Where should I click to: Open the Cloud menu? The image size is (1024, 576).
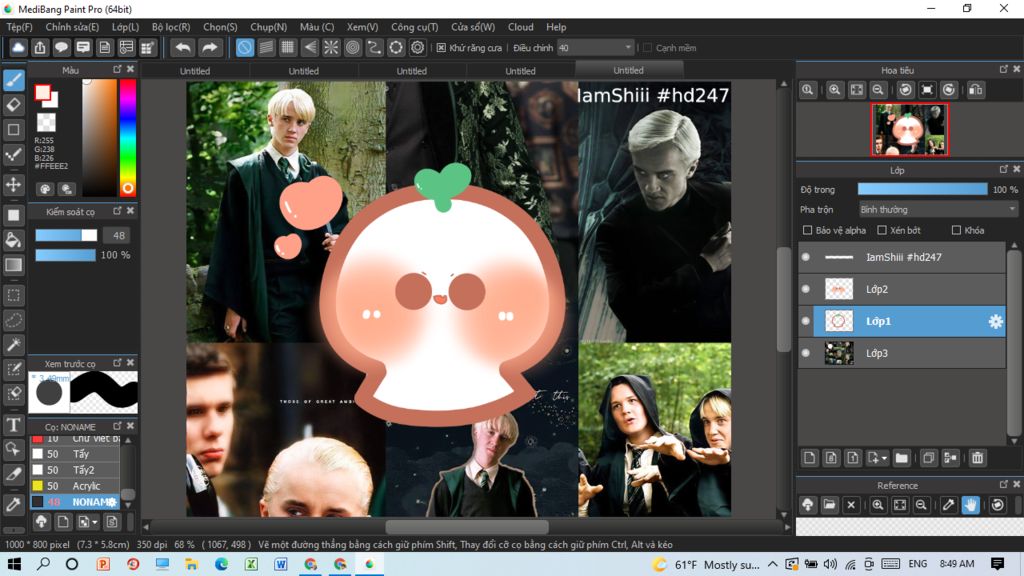coord(520,27)
